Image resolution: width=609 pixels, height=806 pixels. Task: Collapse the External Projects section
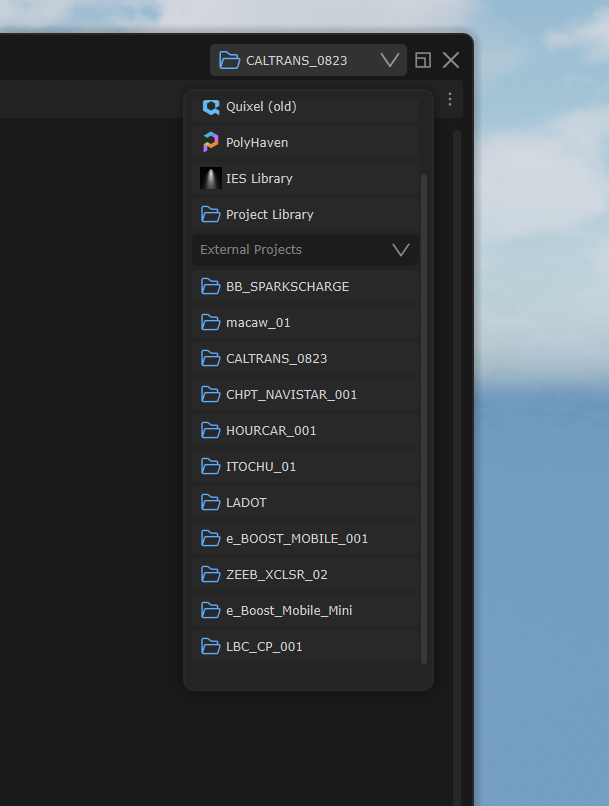point(305,250)
